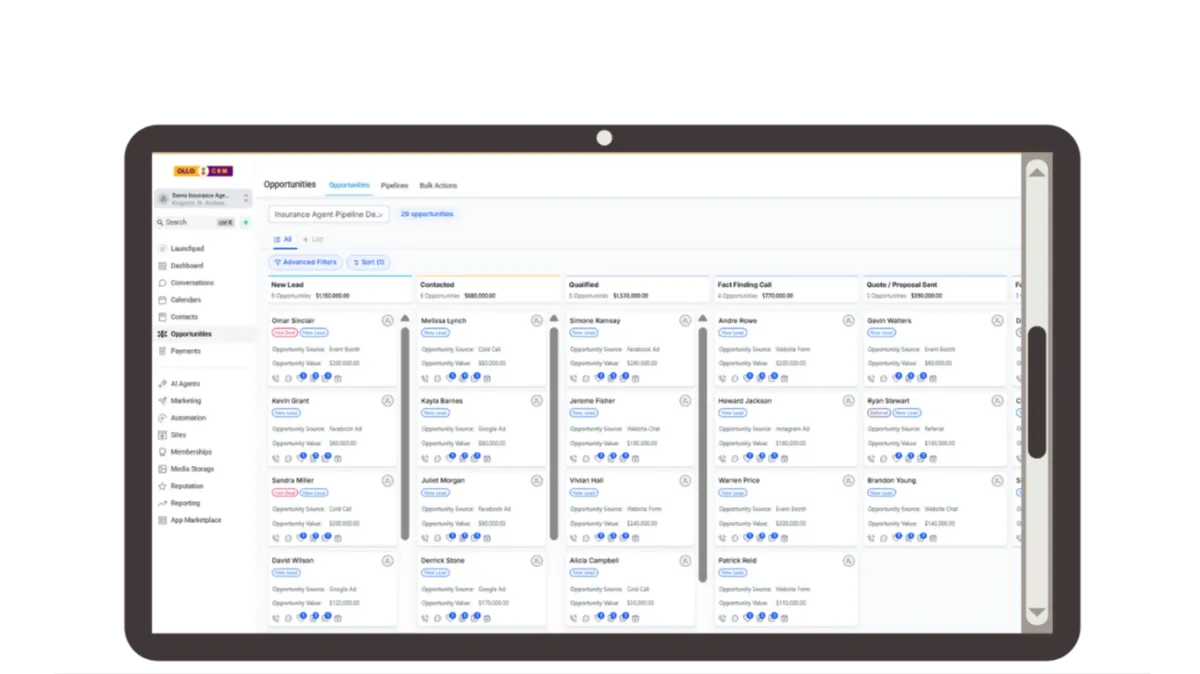Viewport: 1200px width, 674px height.
Task: Click the New Lead column scroll-up arrow
Action: (x=405, y=319)
